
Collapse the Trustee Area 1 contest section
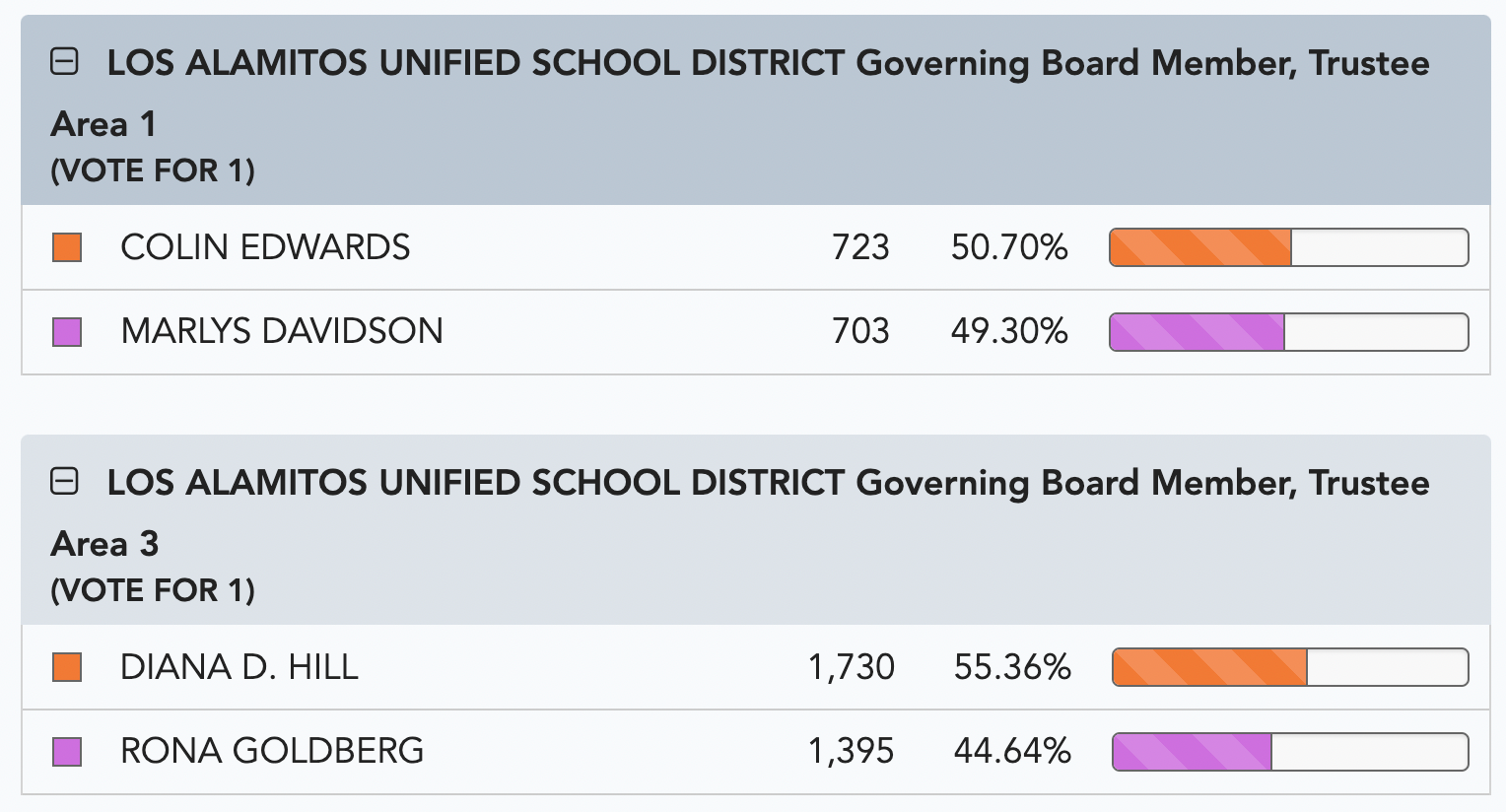click(x=65, y=63)
